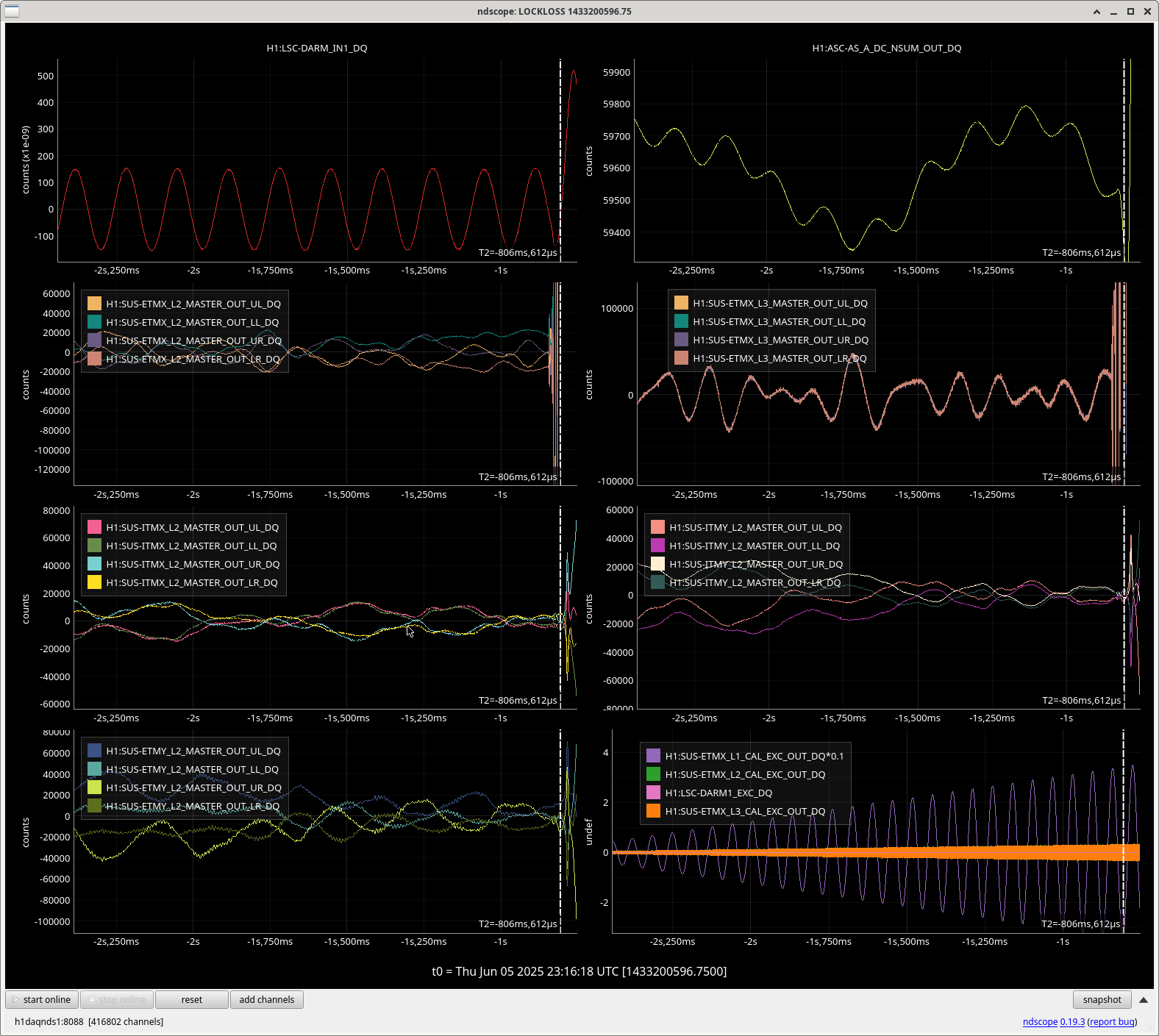The image size is (1159, 1036).
Task: Click the title bar keep-above arrow icon
Action: tap(1096, 11)
